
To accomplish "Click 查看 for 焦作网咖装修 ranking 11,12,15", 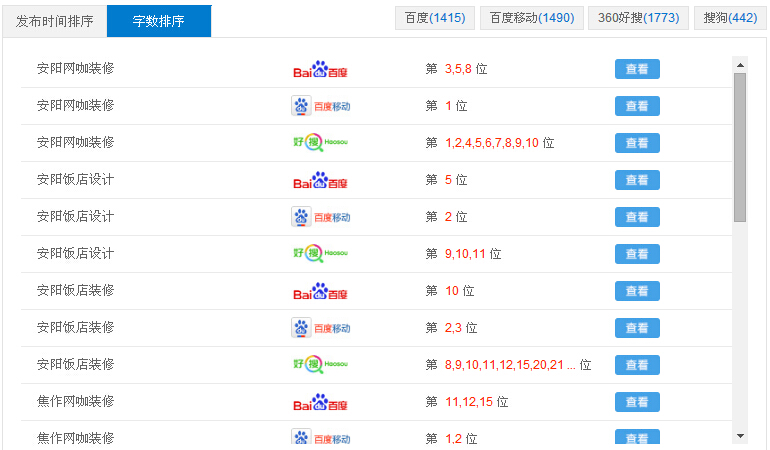I will click(637, 402).
